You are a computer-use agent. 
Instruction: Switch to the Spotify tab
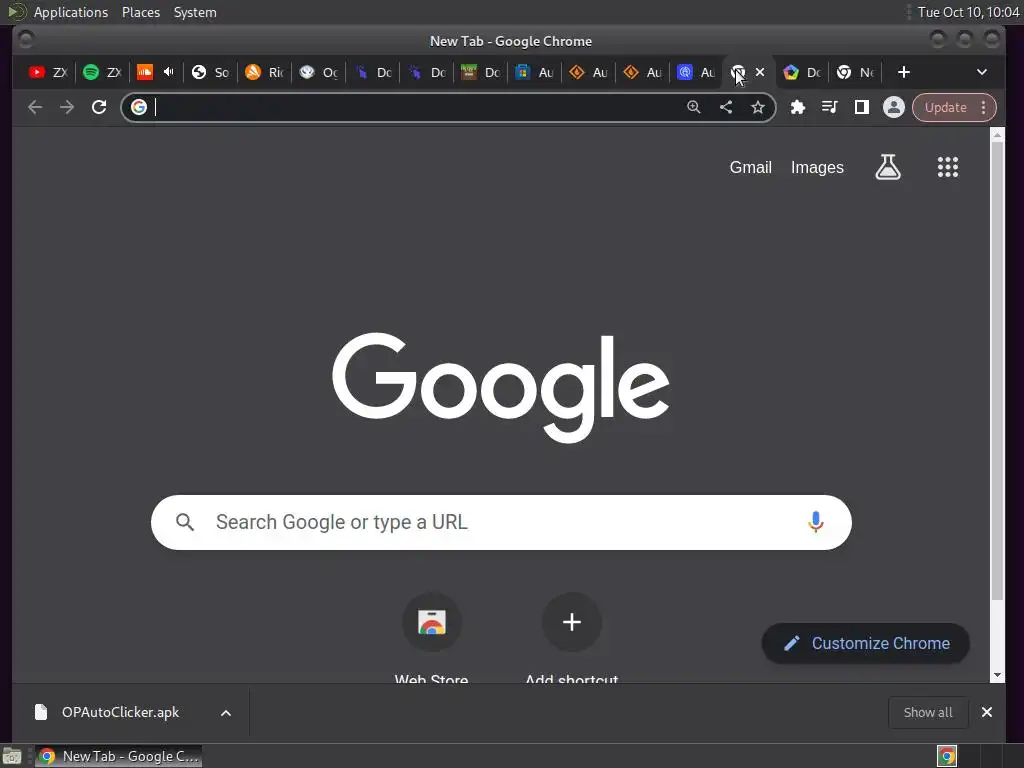pos(102,72)
